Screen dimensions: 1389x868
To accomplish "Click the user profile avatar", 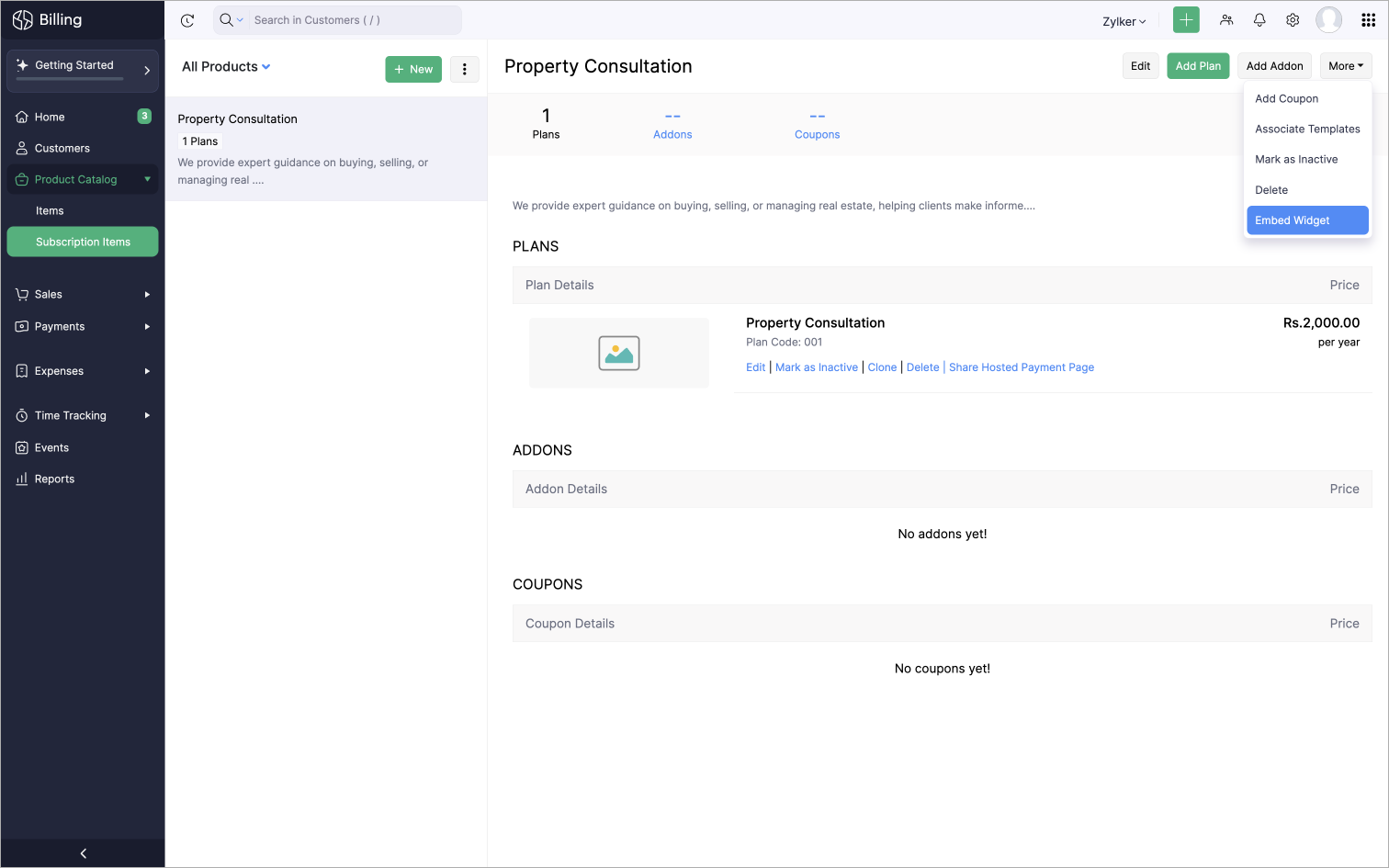I will [1328, 20].
